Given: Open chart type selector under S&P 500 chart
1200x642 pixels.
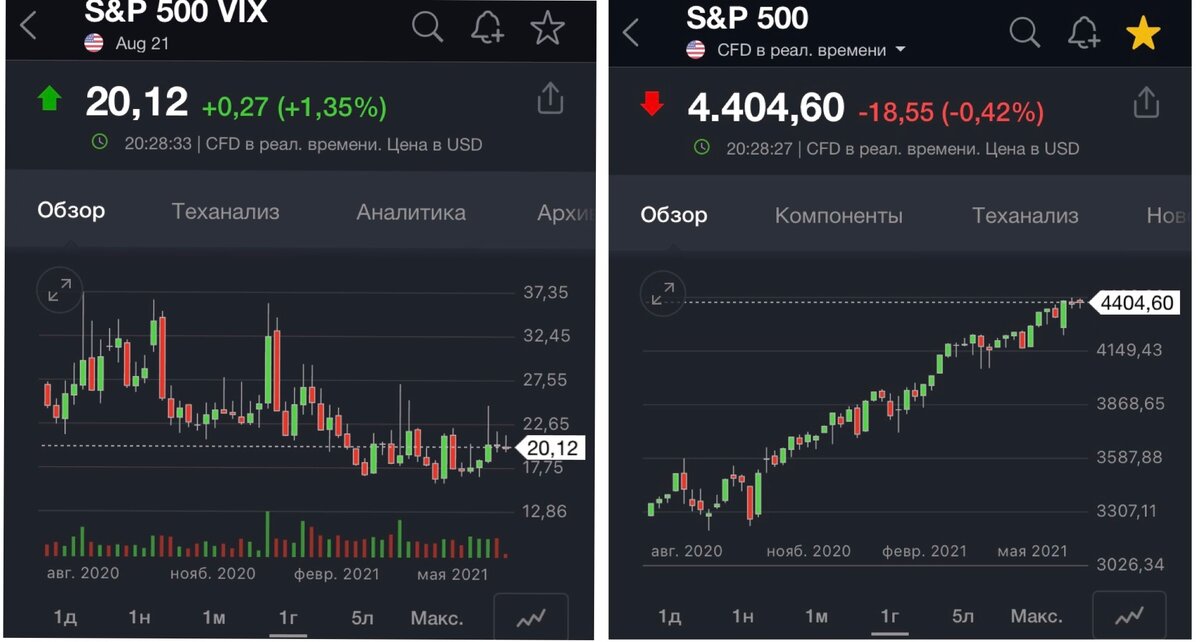Looking at the screenshot, I should coord(1129,616).
